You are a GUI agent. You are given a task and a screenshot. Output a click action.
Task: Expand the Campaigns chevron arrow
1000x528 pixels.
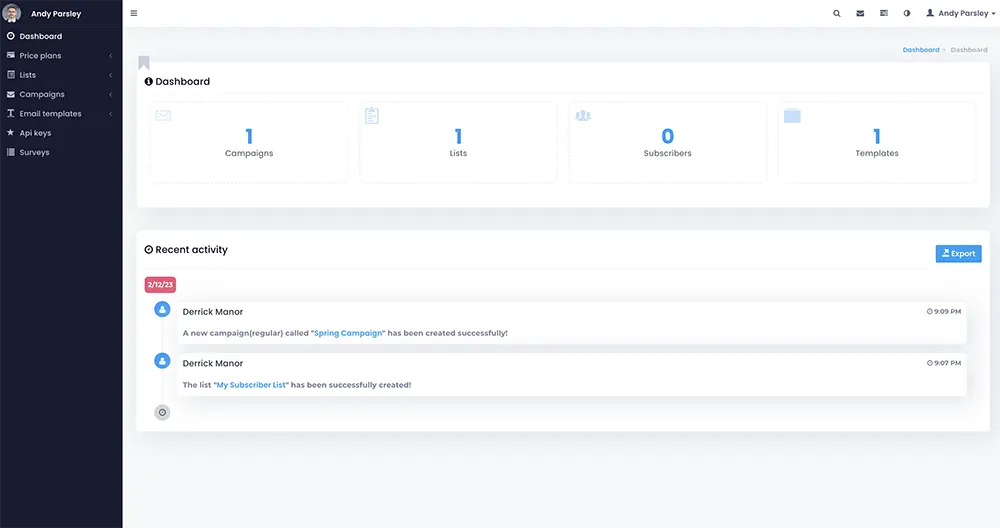pyautogui.click(x=110, y=94)
